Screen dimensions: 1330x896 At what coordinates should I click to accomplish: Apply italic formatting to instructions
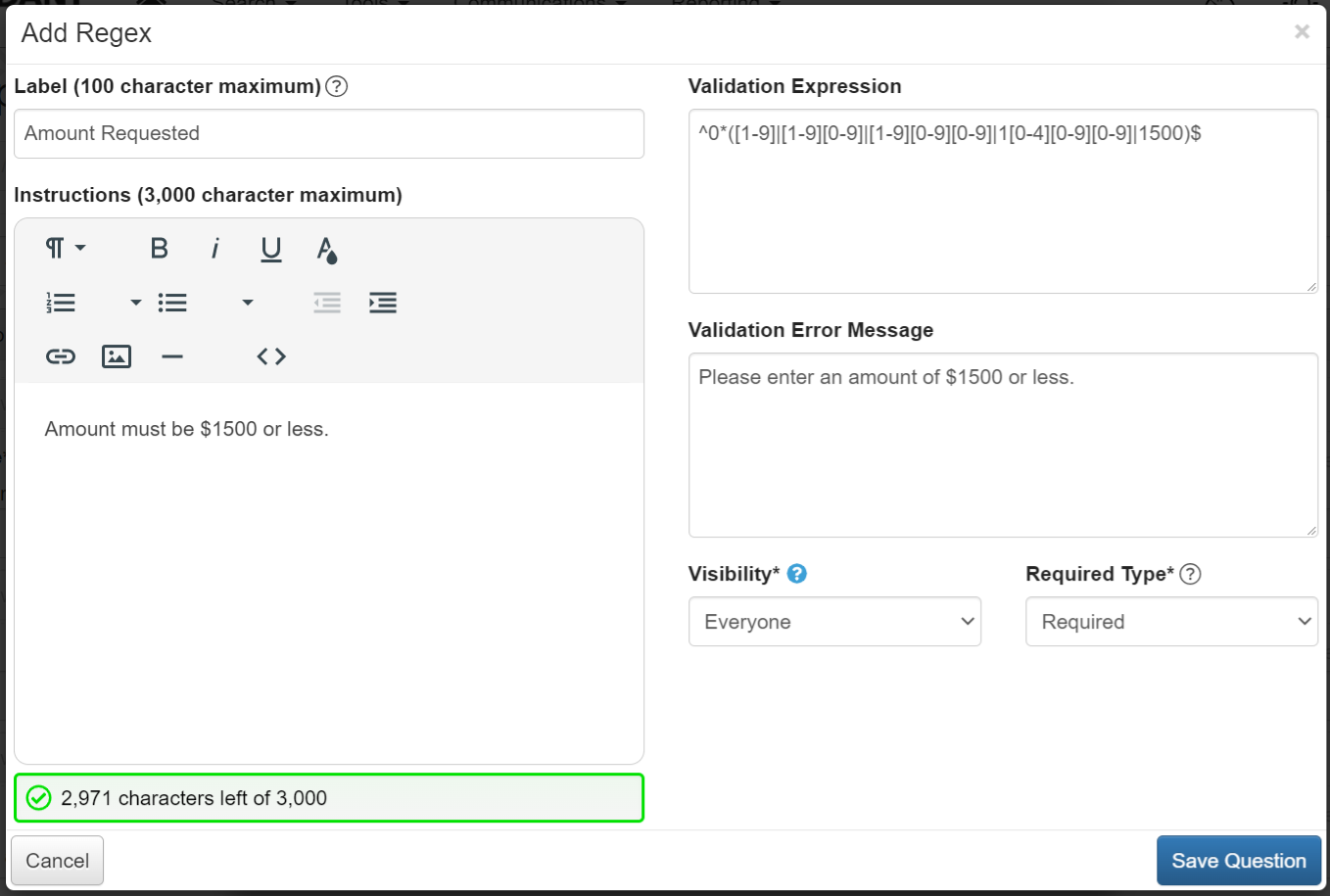215,249
